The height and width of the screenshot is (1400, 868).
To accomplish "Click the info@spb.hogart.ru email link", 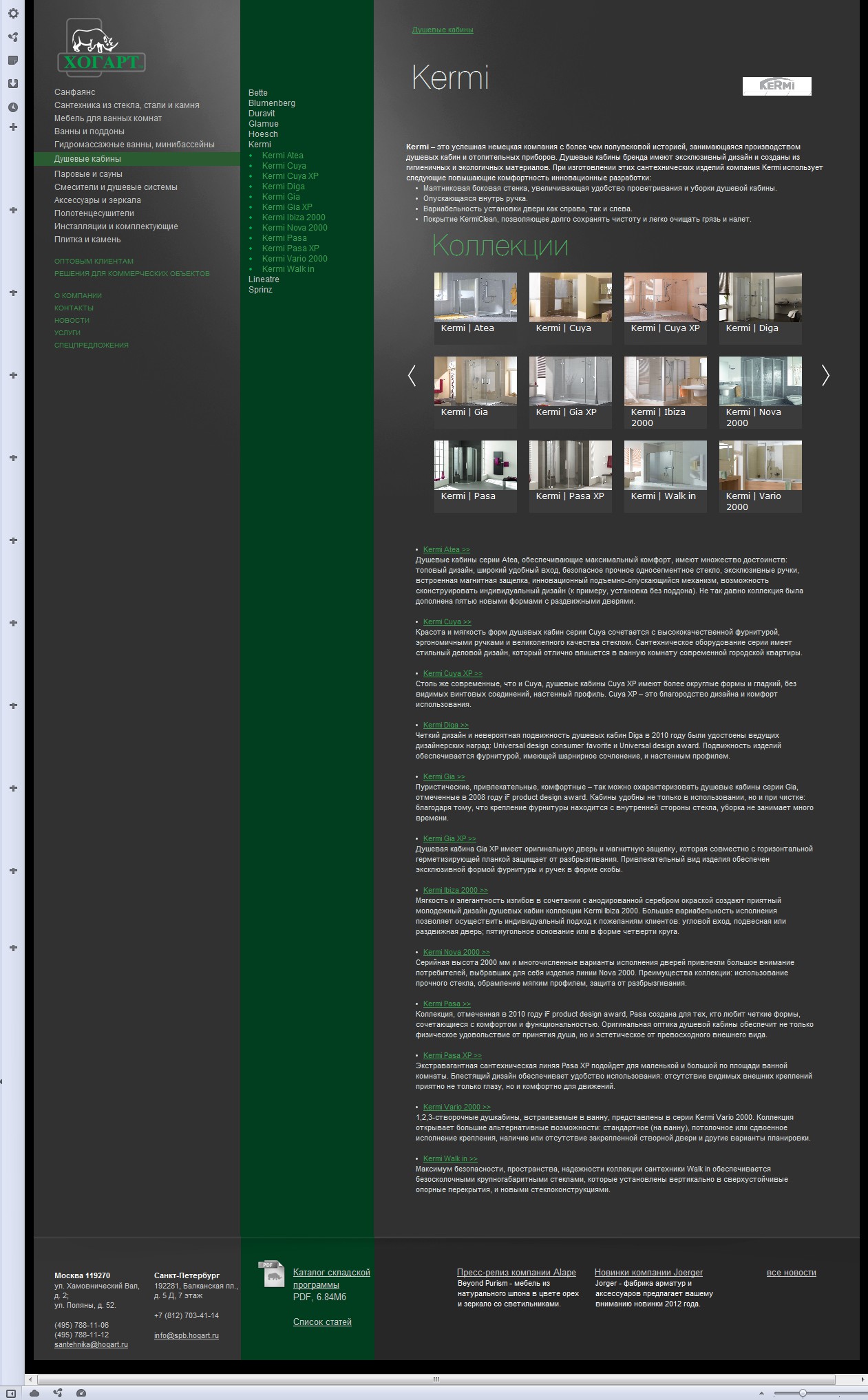I will click(x=187, y=1335).
